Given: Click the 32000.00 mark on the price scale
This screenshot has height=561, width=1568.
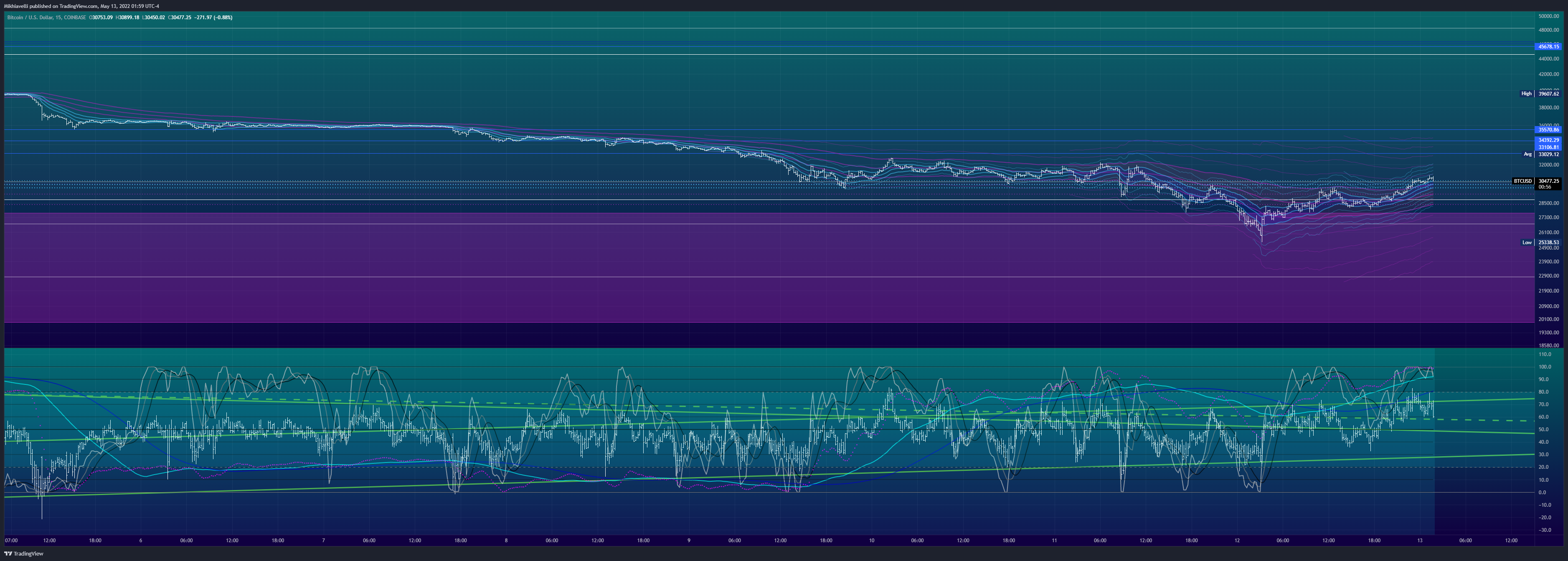Looking at the screenshot, I should click(x=1548, y=165).
